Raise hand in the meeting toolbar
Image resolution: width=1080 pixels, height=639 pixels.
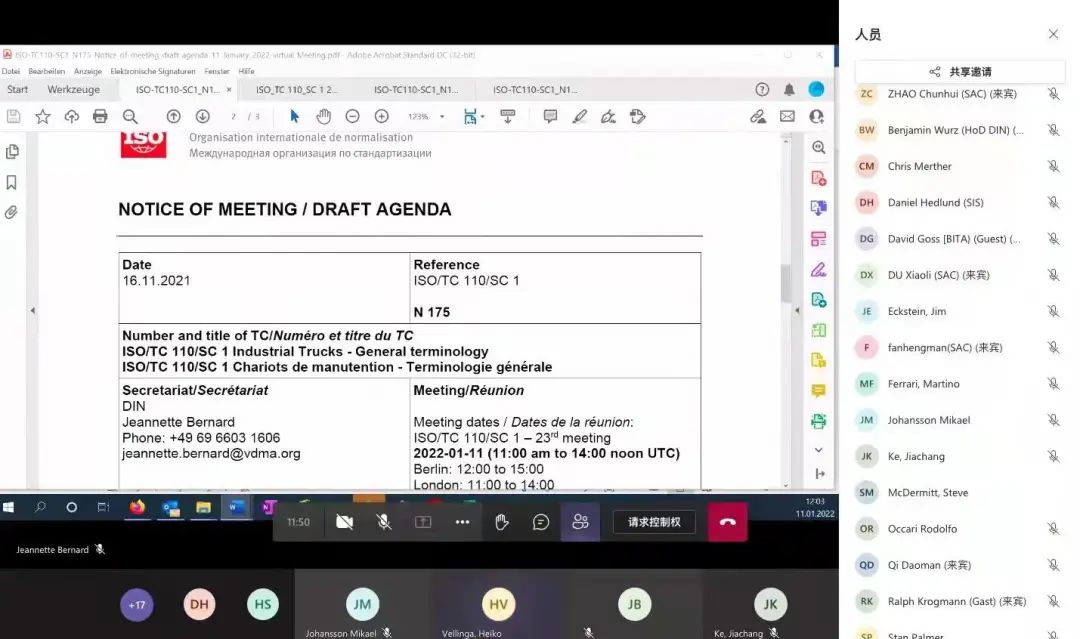(x=502, y=522)
